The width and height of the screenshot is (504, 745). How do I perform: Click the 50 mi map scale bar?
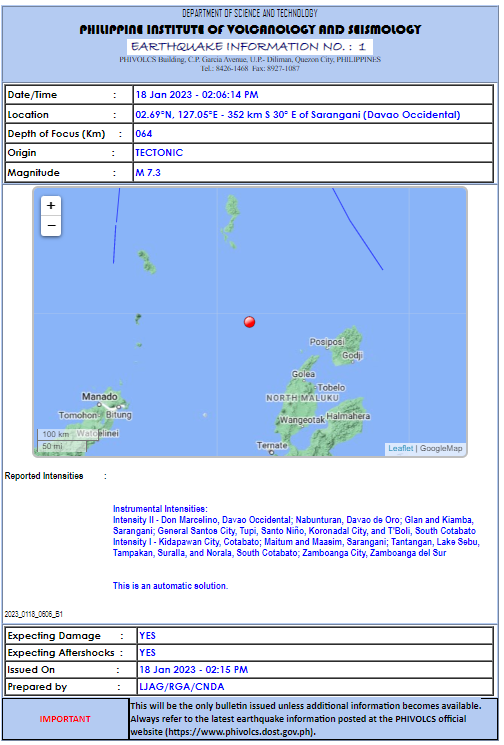pos(62,446)
